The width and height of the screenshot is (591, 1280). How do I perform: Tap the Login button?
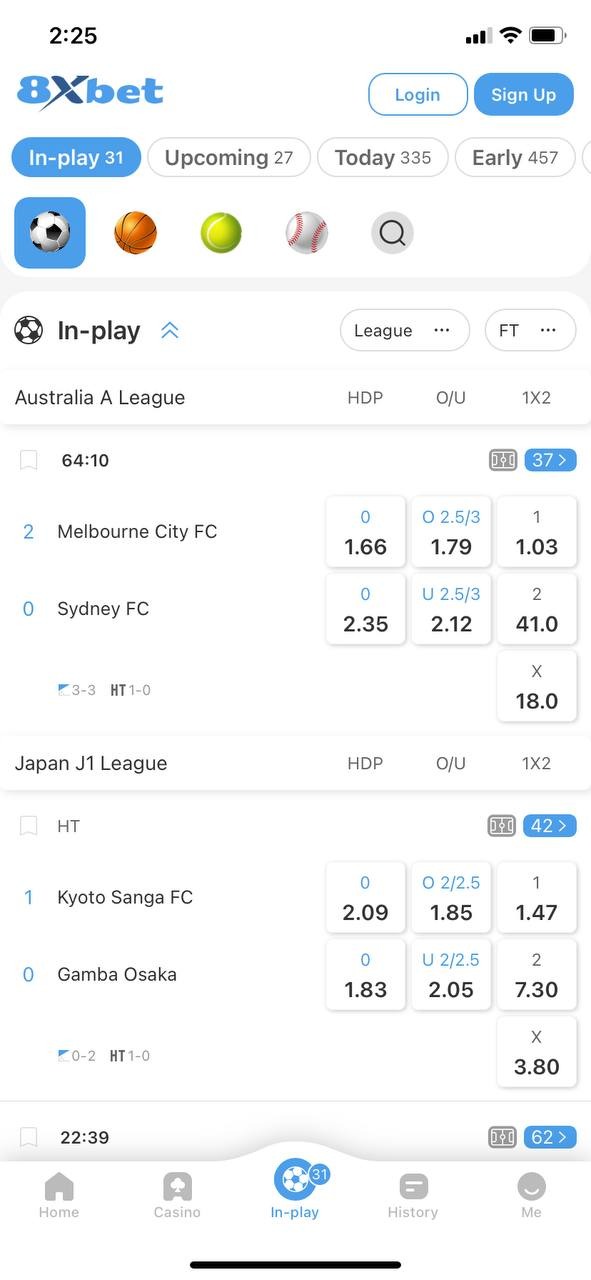(x=418, y=95)
